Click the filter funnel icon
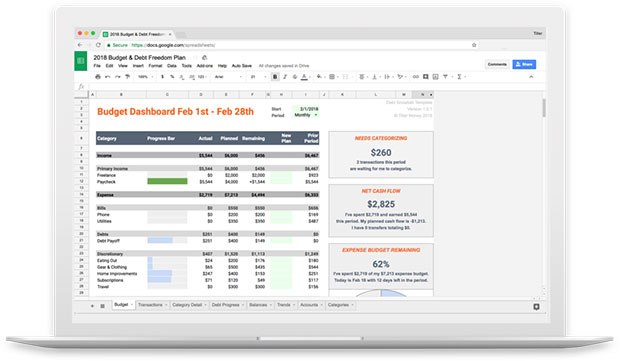 tap(445, 77)
